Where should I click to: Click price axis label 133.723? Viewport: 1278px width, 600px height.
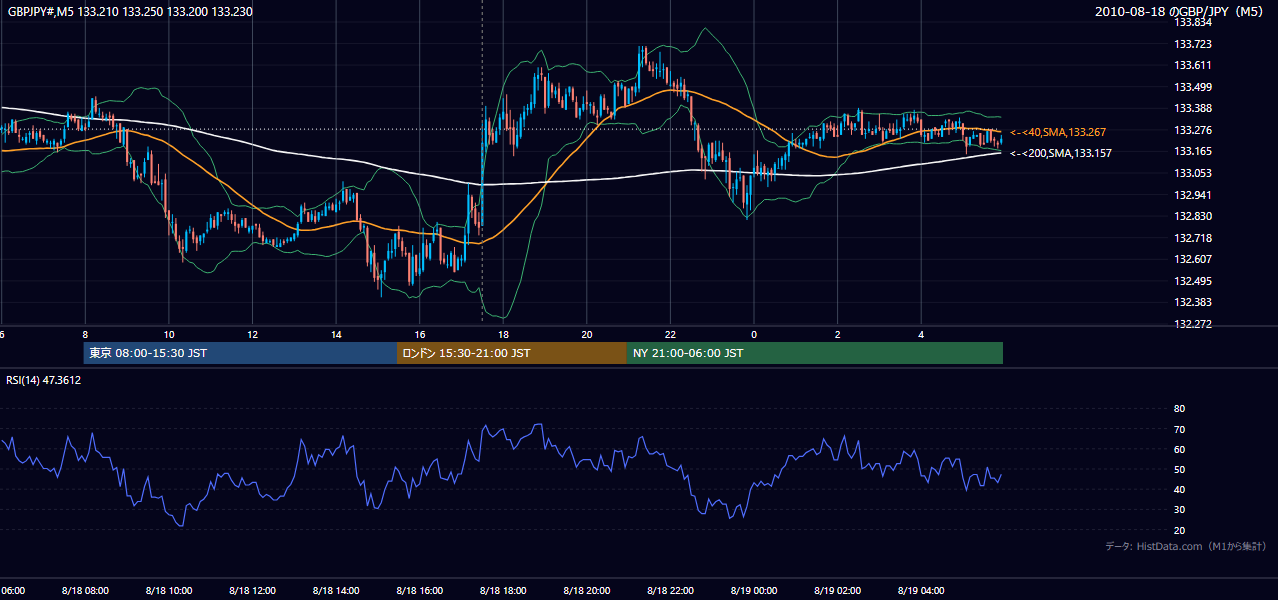point(1193,44)
